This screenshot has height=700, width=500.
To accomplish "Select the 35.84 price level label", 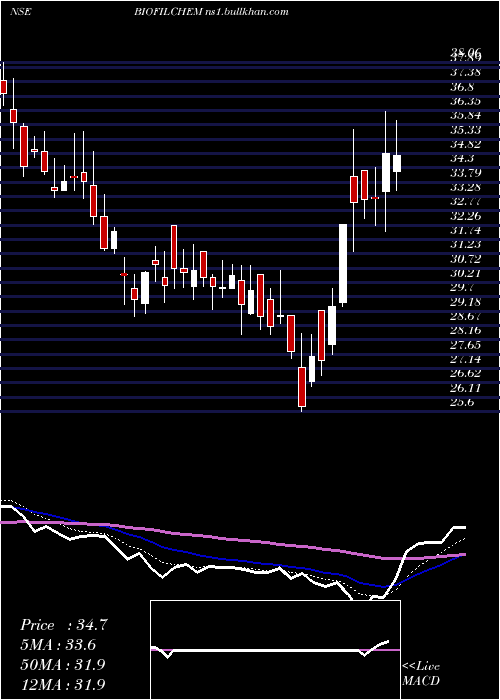I will (466, 115).
